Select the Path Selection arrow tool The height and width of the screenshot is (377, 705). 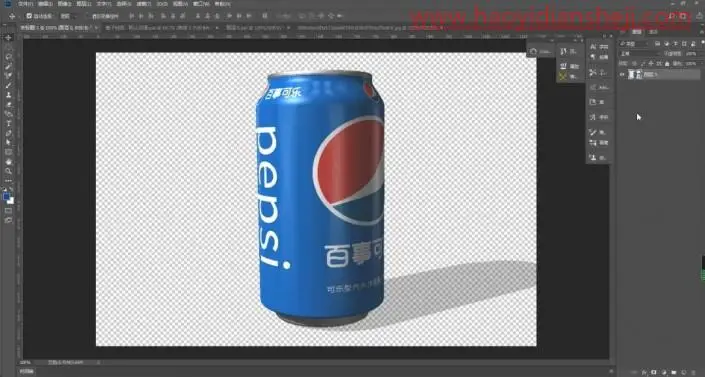(8, 143)
